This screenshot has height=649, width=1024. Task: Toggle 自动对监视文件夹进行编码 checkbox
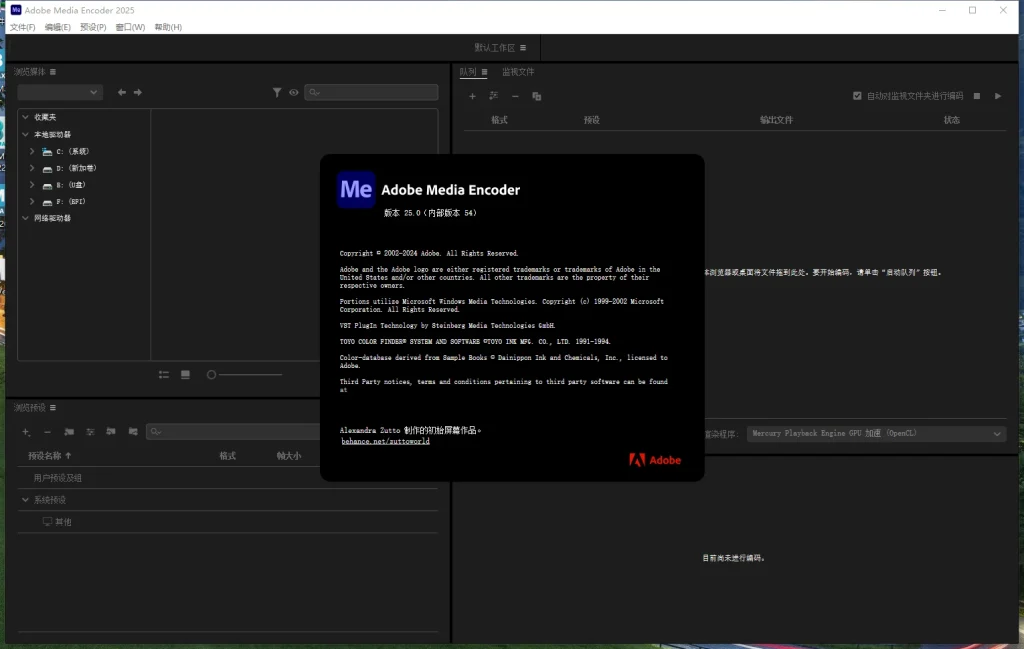[x=857, y=96]
